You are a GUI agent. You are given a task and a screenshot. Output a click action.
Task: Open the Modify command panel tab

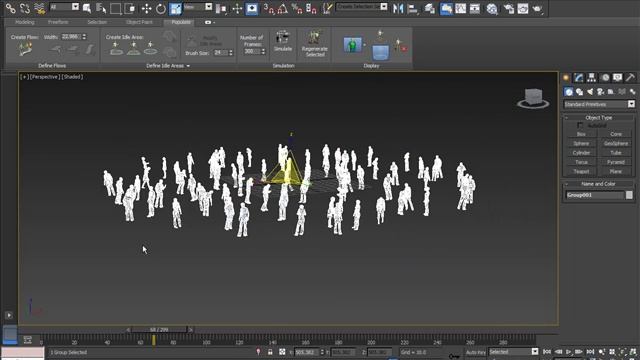click(x=579, y=78)
